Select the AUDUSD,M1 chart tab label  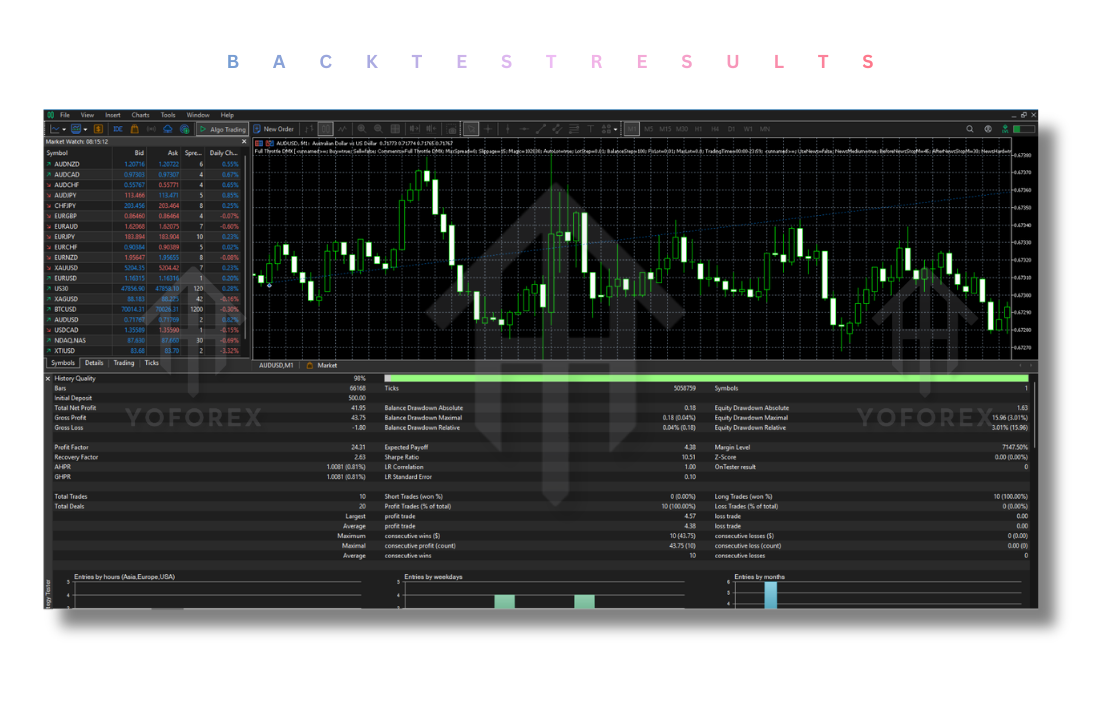click(277, 364)
